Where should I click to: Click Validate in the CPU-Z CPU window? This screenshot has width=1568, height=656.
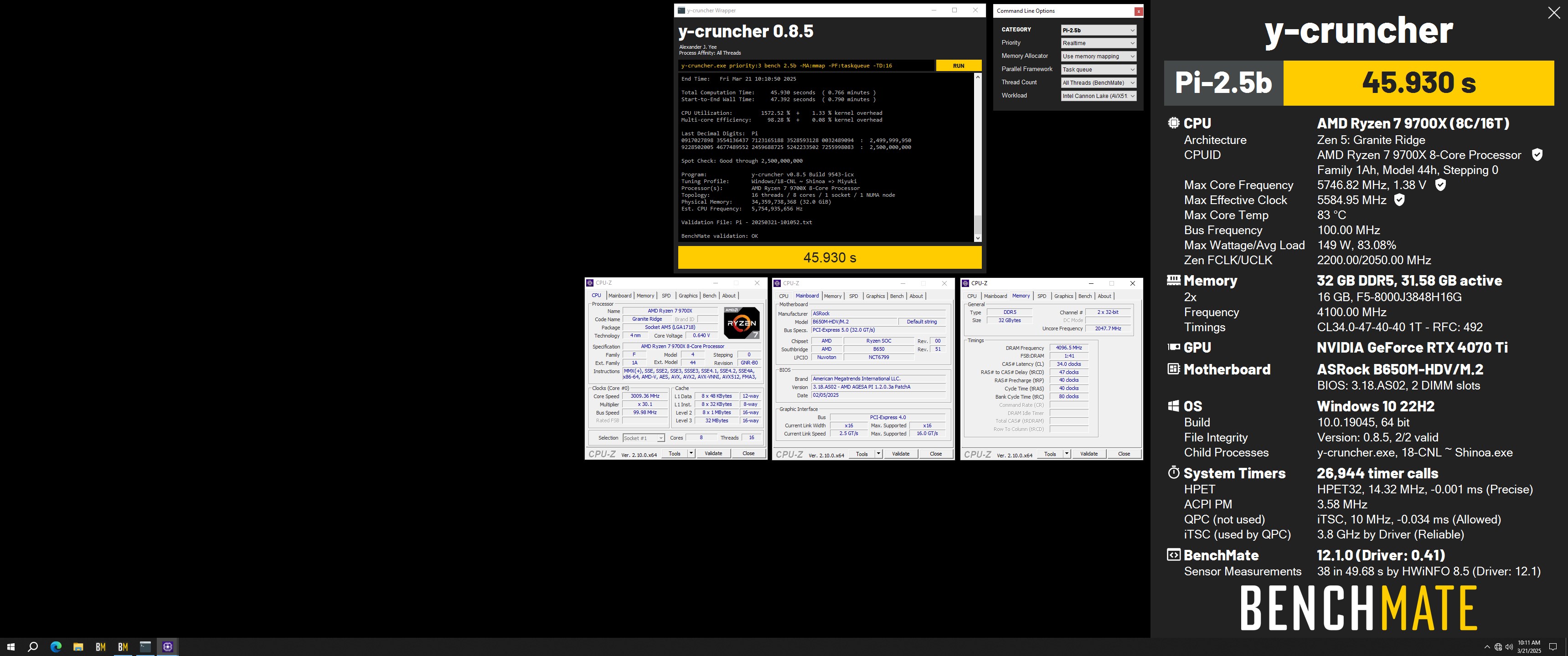[713, 453]
